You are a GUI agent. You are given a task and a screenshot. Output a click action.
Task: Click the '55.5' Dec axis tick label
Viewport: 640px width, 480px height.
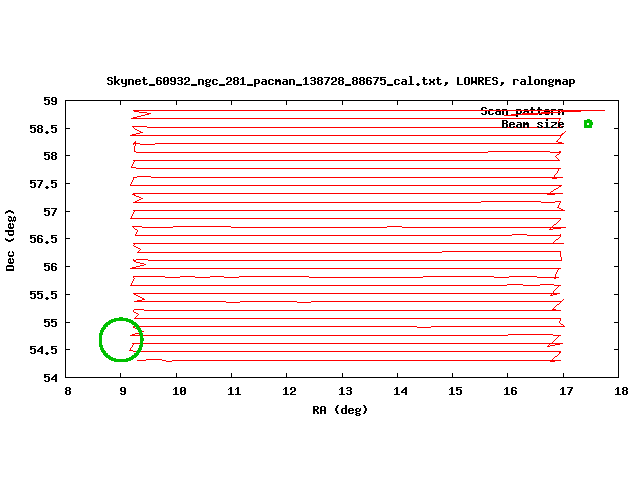pyautogui.click(x=44, y=295)
